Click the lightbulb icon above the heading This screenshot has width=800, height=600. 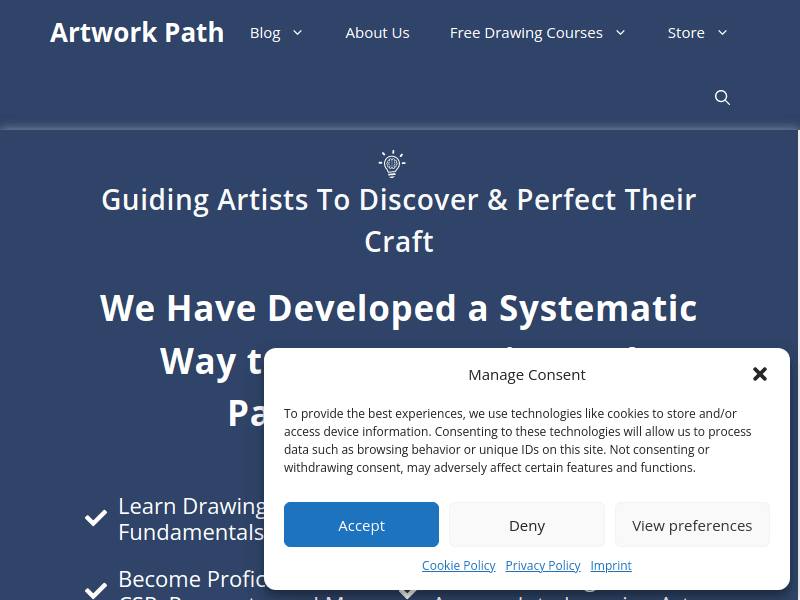[391, 163]
